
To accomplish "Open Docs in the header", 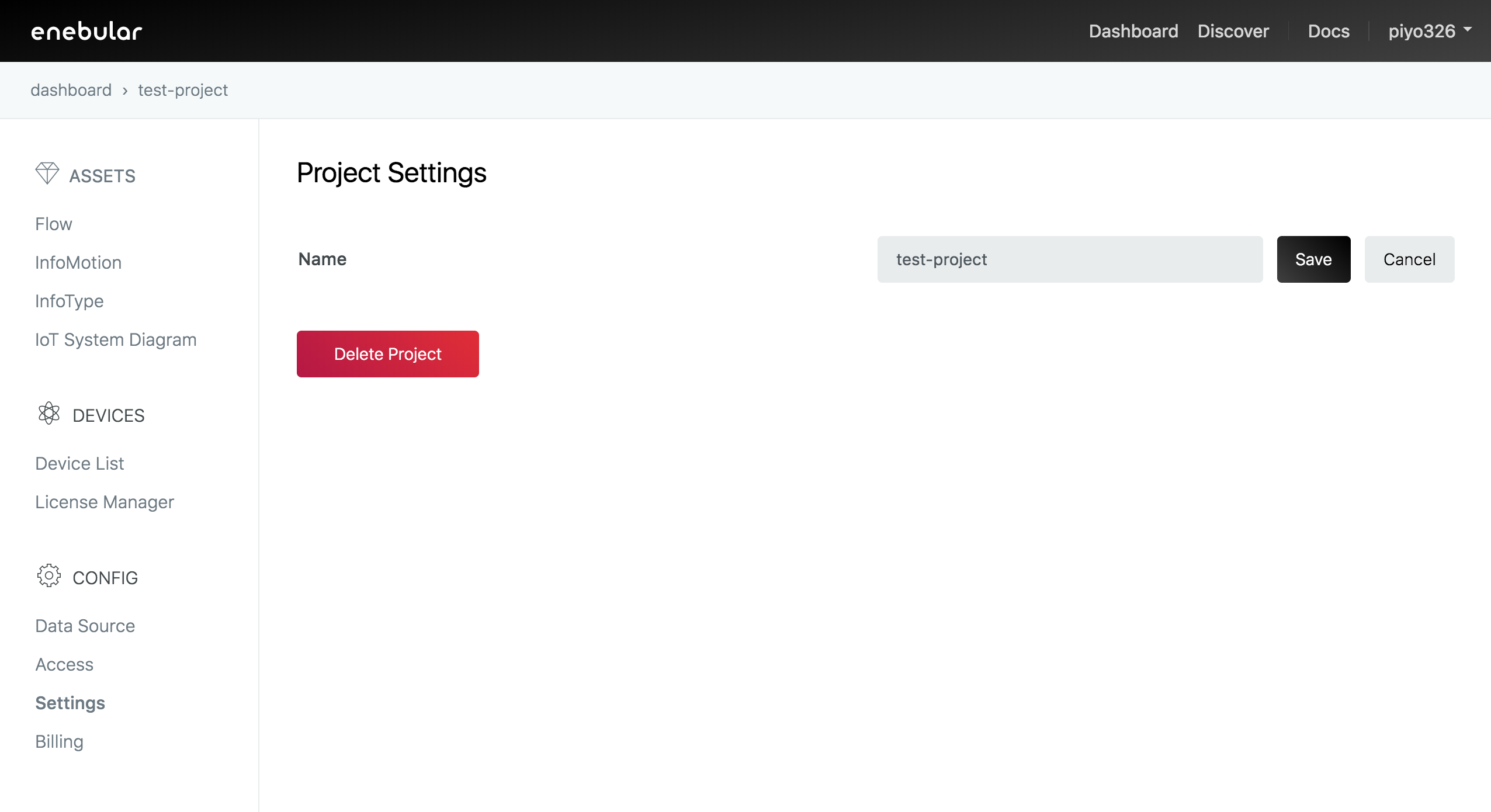I will 1329,31.
